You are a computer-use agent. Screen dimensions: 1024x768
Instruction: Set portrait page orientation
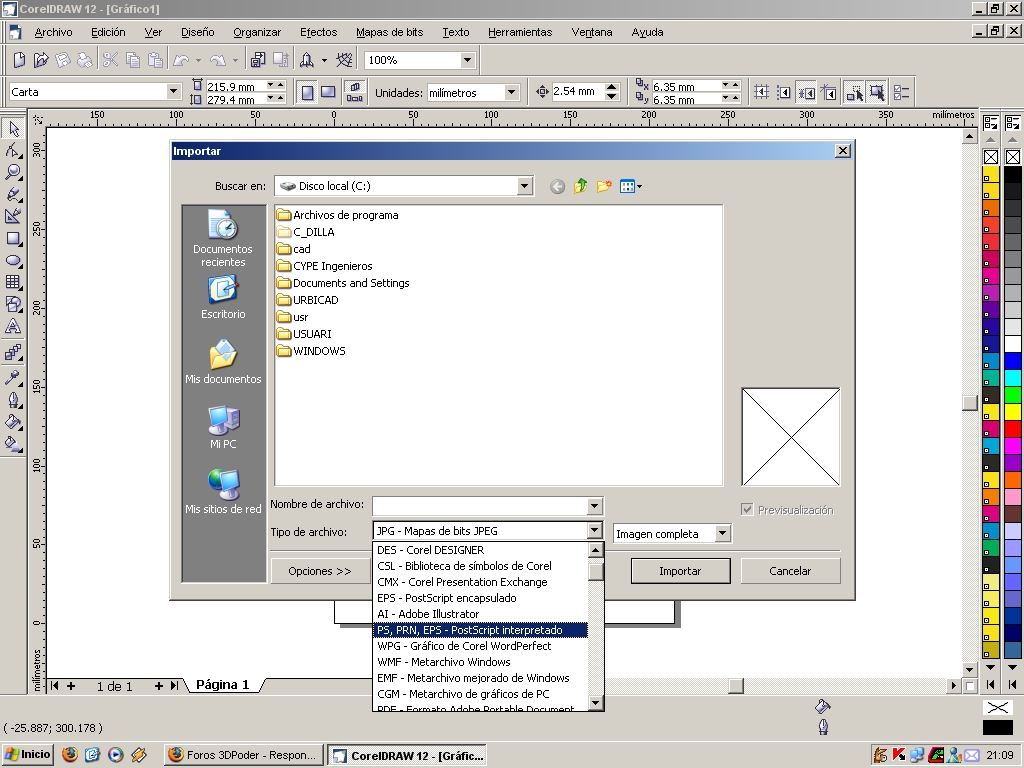pos(308,92)
